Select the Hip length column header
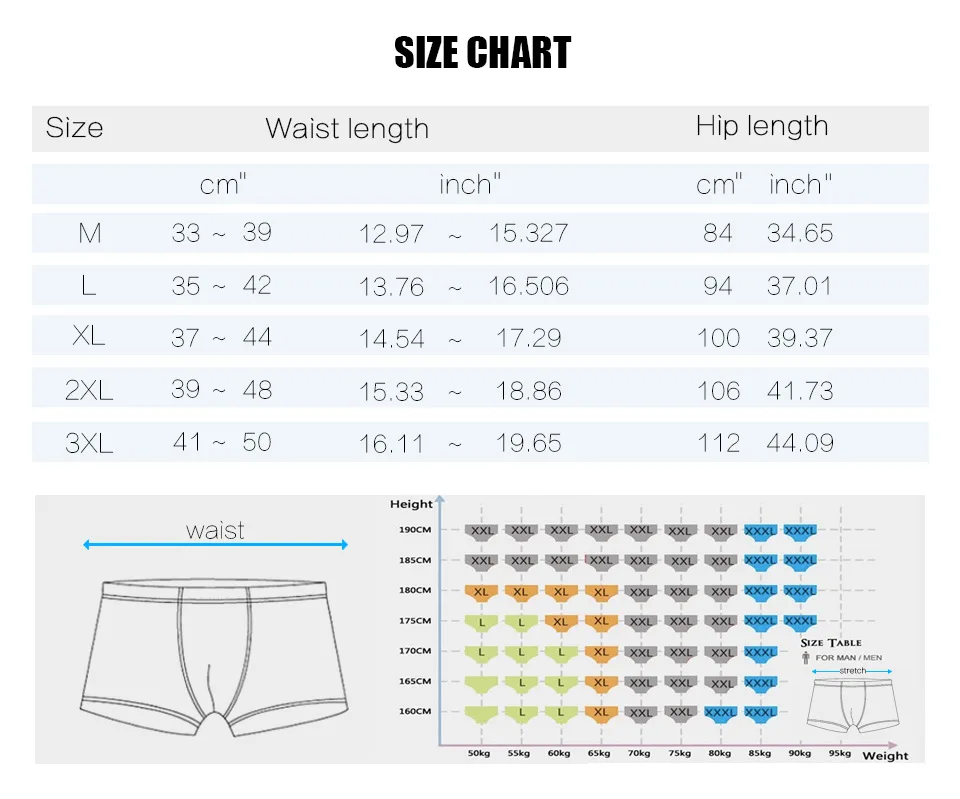 tap(762, 127)
